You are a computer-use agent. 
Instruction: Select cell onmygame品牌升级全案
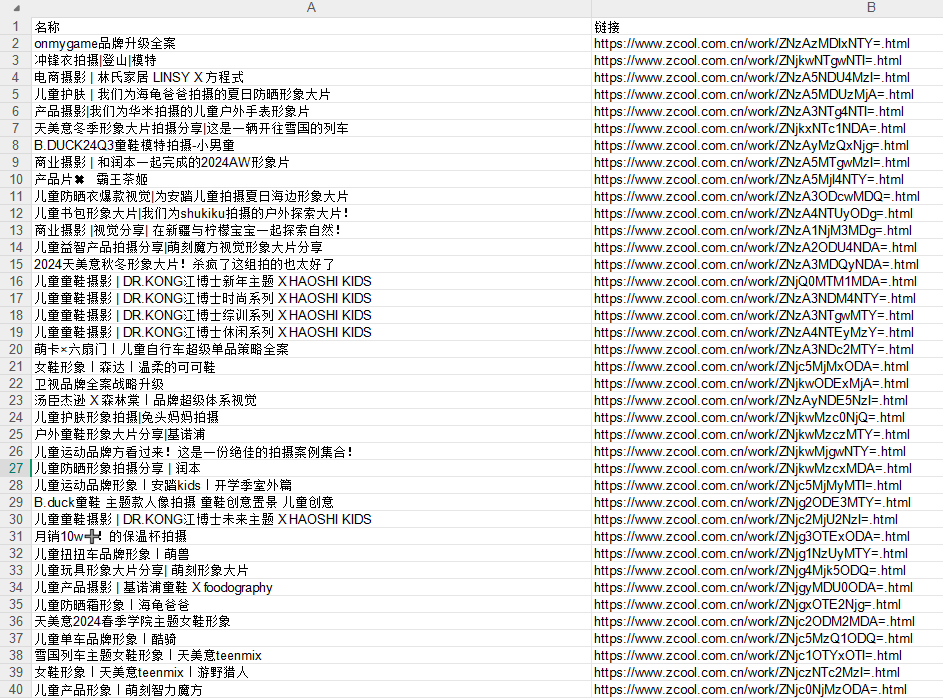point(311,43)
